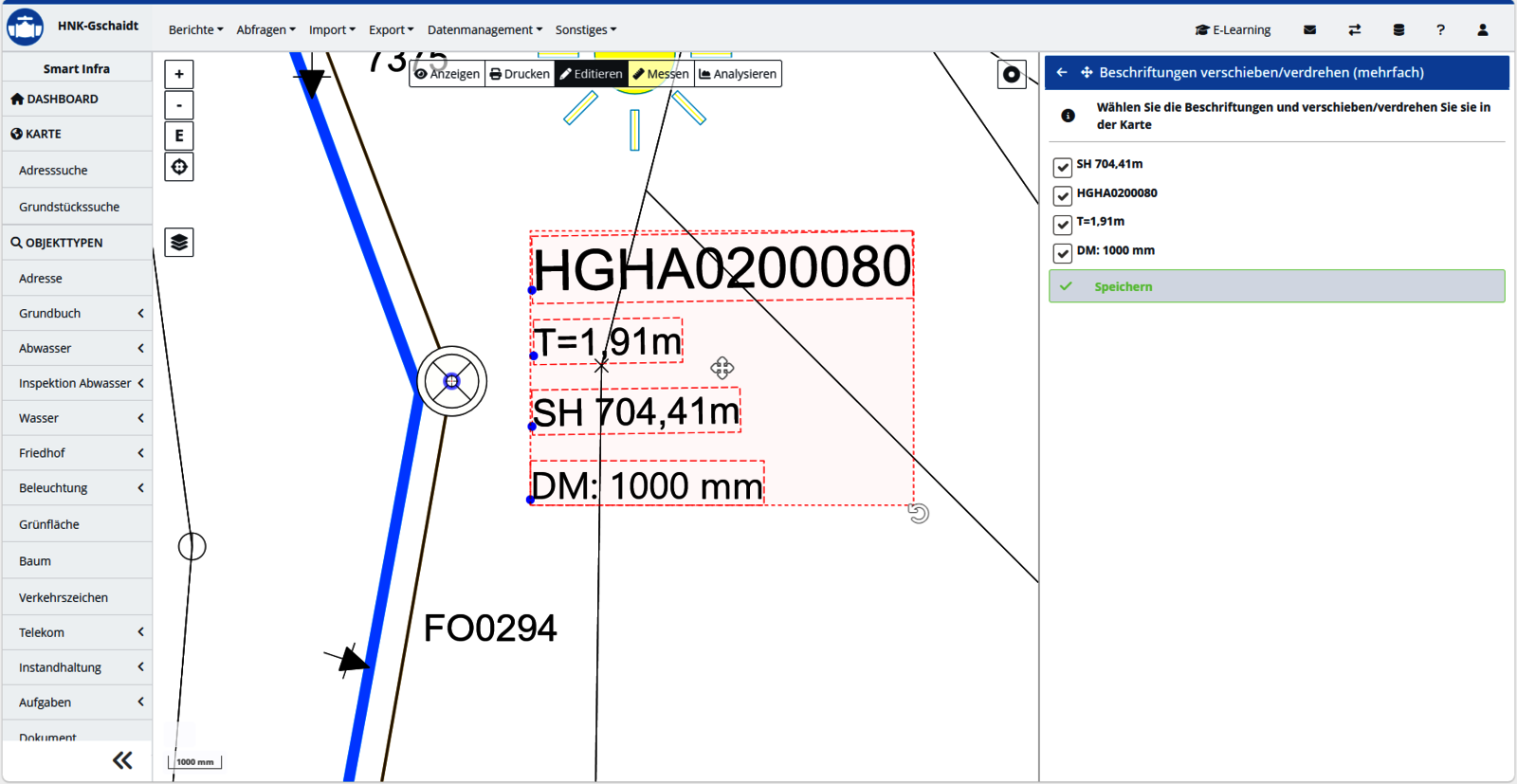1517x784 pixels.
Task: Open the Datenmanagement dropdown menu
Action: click(484, 30)
